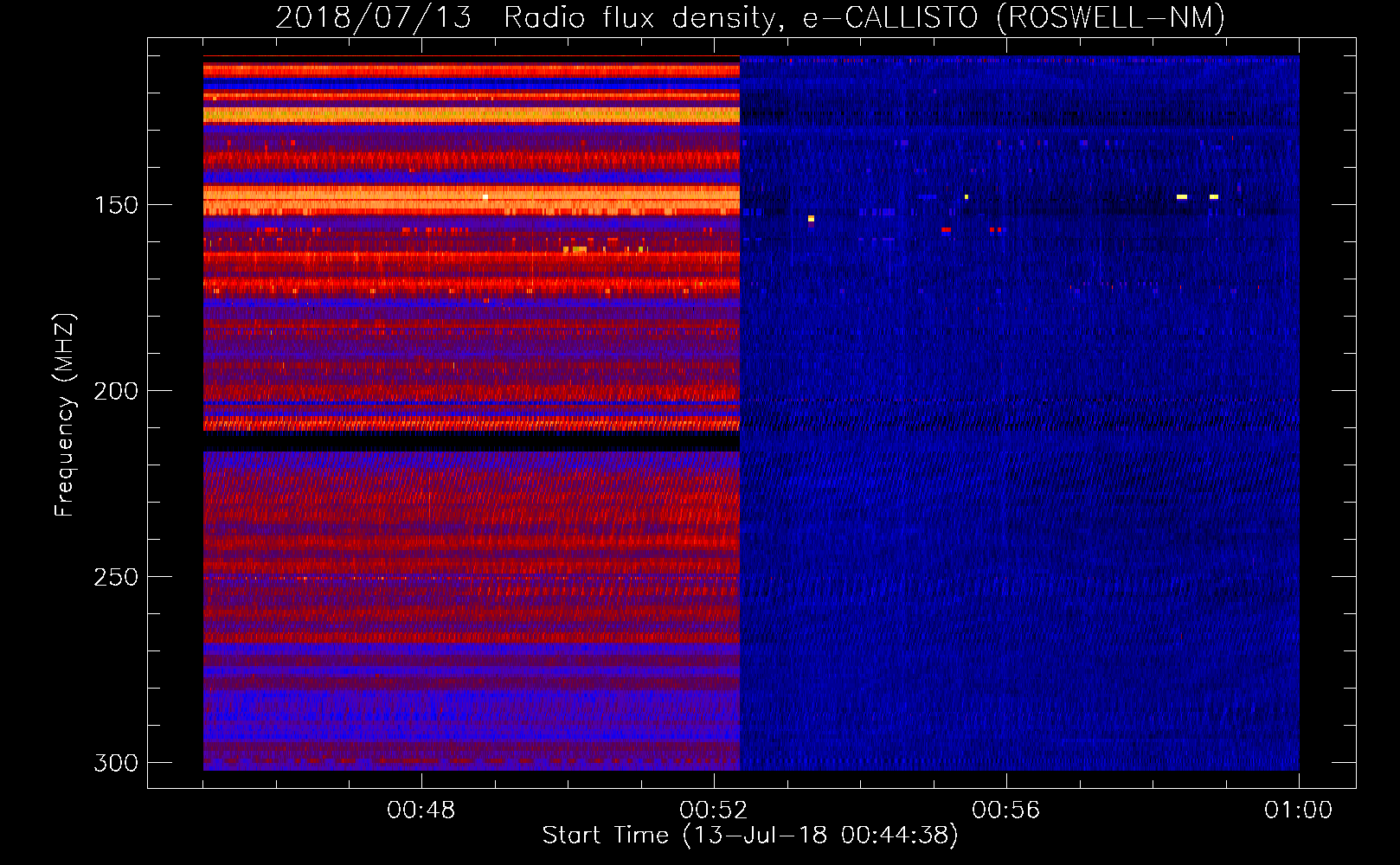Click the 250 frequency tick label
1400x865 pixels.
point(116,577)
